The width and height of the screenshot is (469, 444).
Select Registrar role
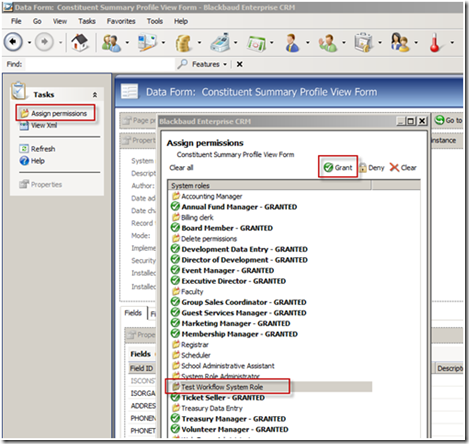[x=190, y=345]
